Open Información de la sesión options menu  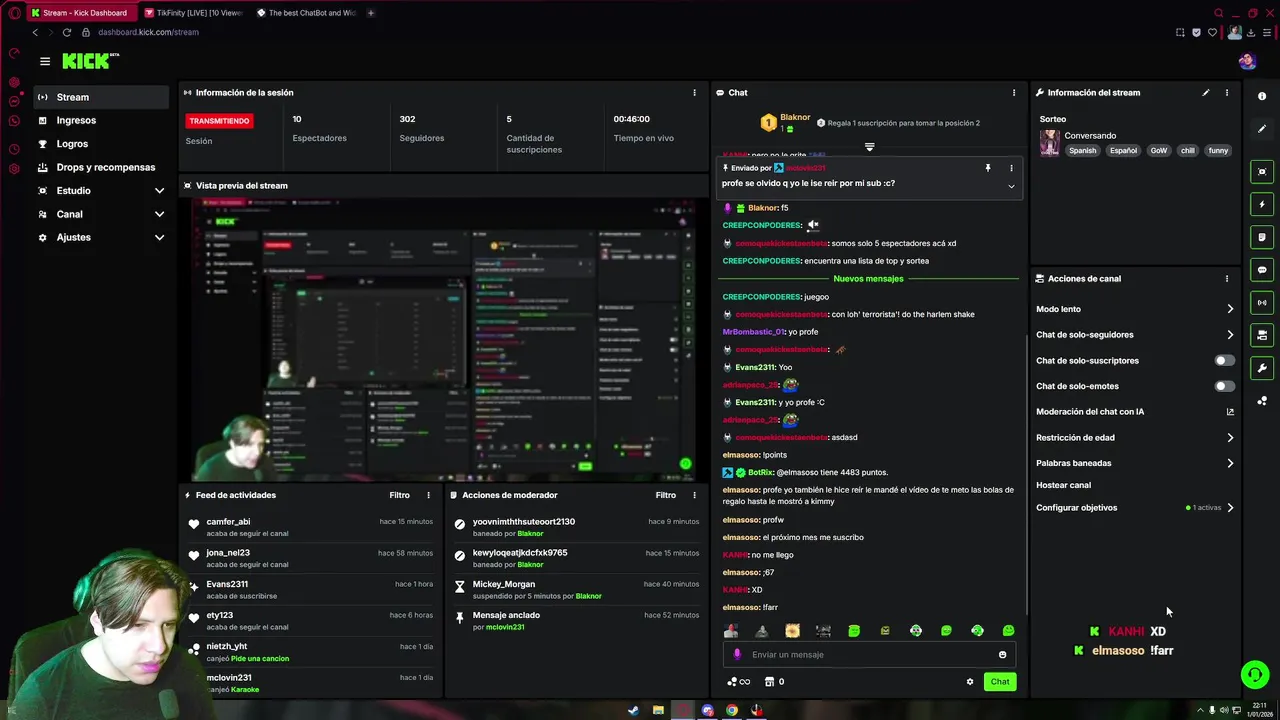coord(694,92)
